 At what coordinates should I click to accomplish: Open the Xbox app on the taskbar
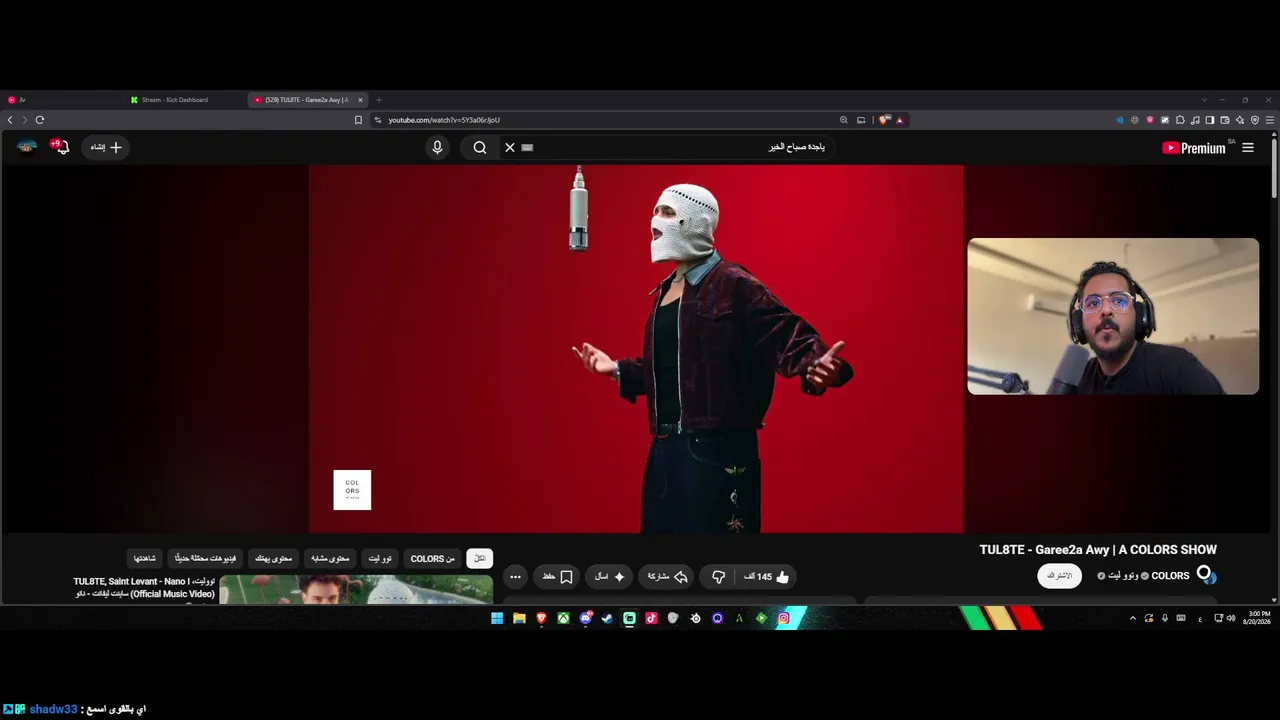563,619
